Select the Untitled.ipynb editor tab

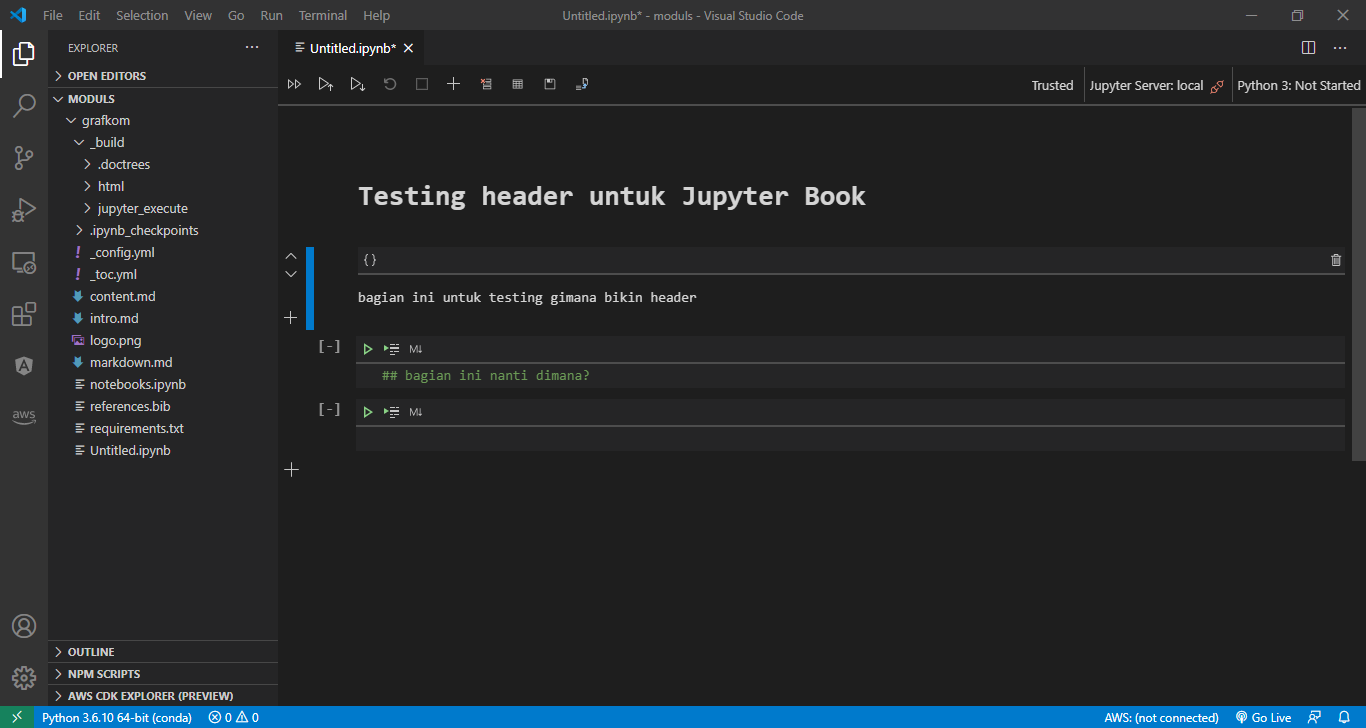[353, 48]
